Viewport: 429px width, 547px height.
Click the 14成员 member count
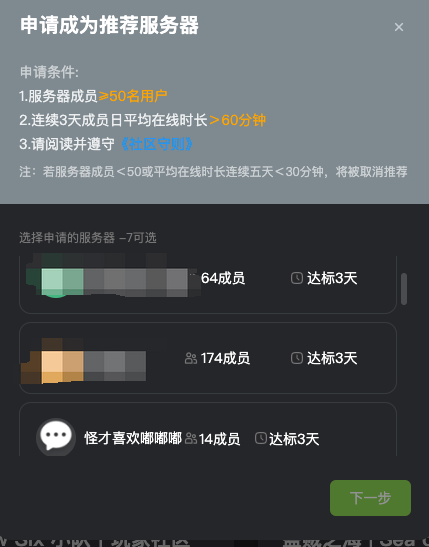[219, 439]
